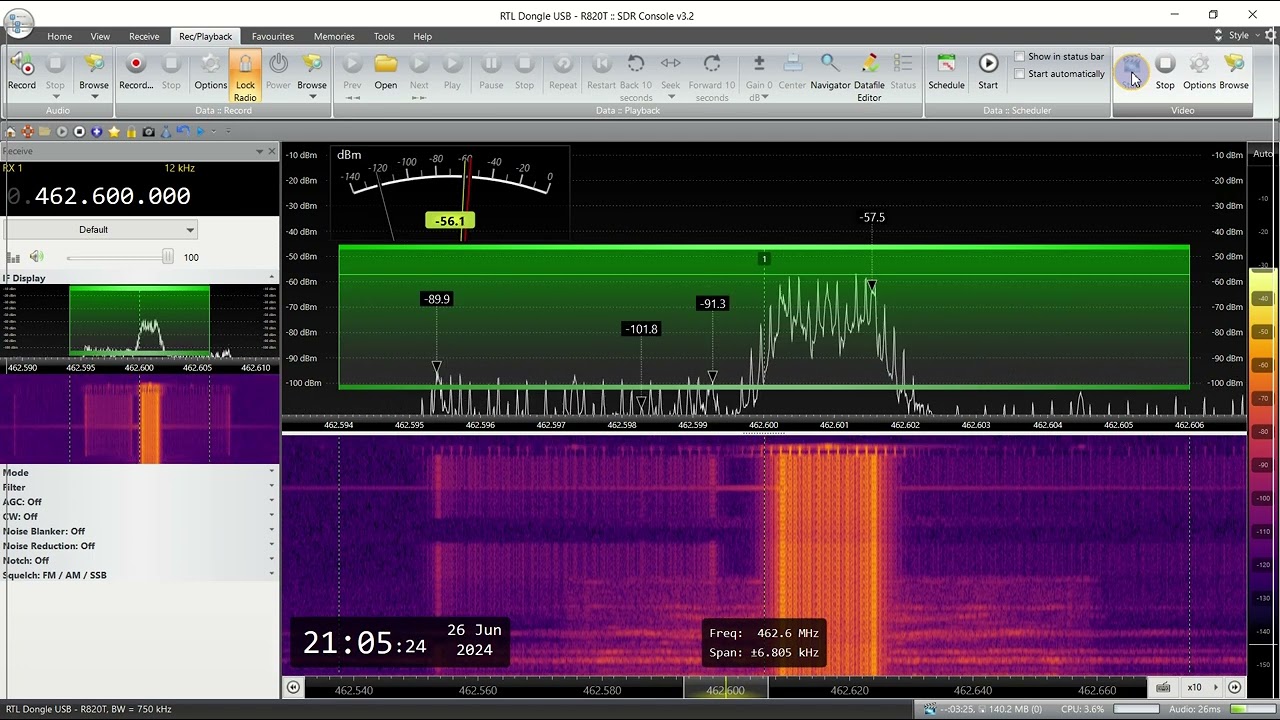The image size is (1280, 720).
Task: Close the Receive panel
Action: coord(272,151)
